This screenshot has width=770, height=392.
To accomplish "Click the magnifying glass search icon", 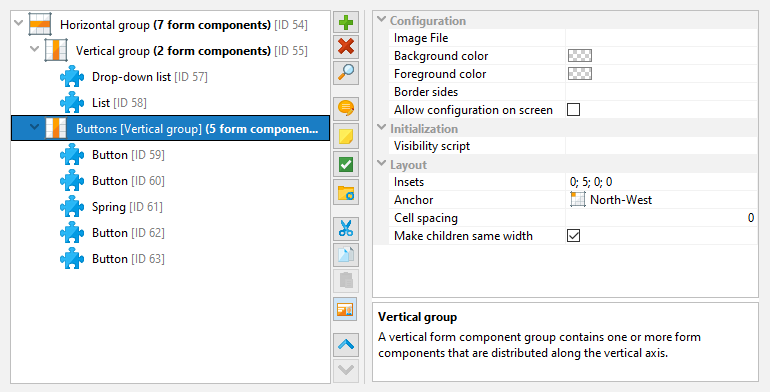I will [346, 72].
